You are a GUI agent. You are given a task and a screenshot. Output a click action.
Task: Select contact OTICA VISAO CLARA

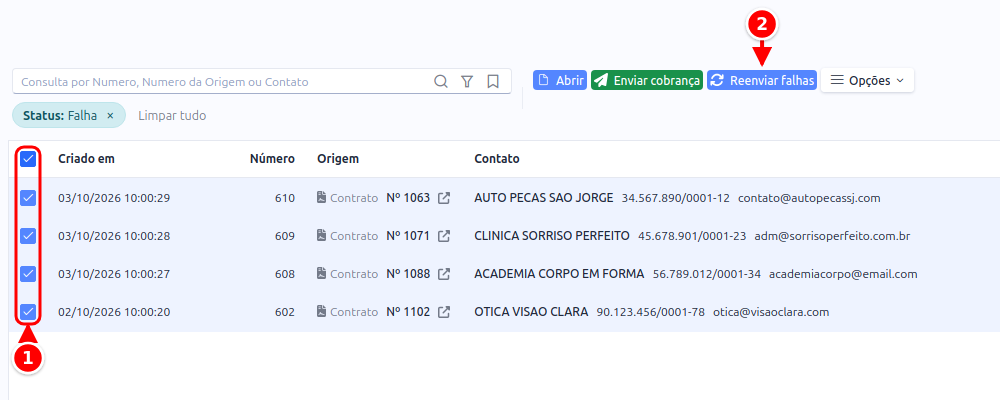(531, 312)
